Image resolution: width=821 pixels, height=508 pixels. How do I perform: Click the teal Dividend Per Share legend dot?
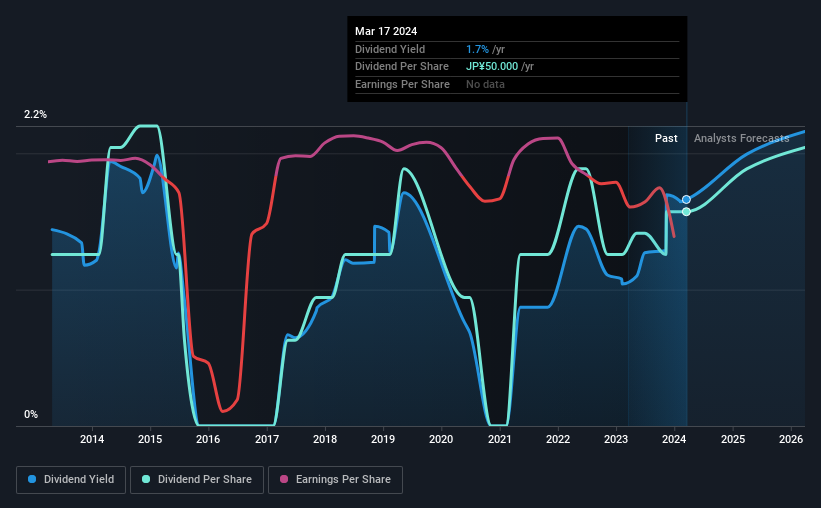coord(146,479)
